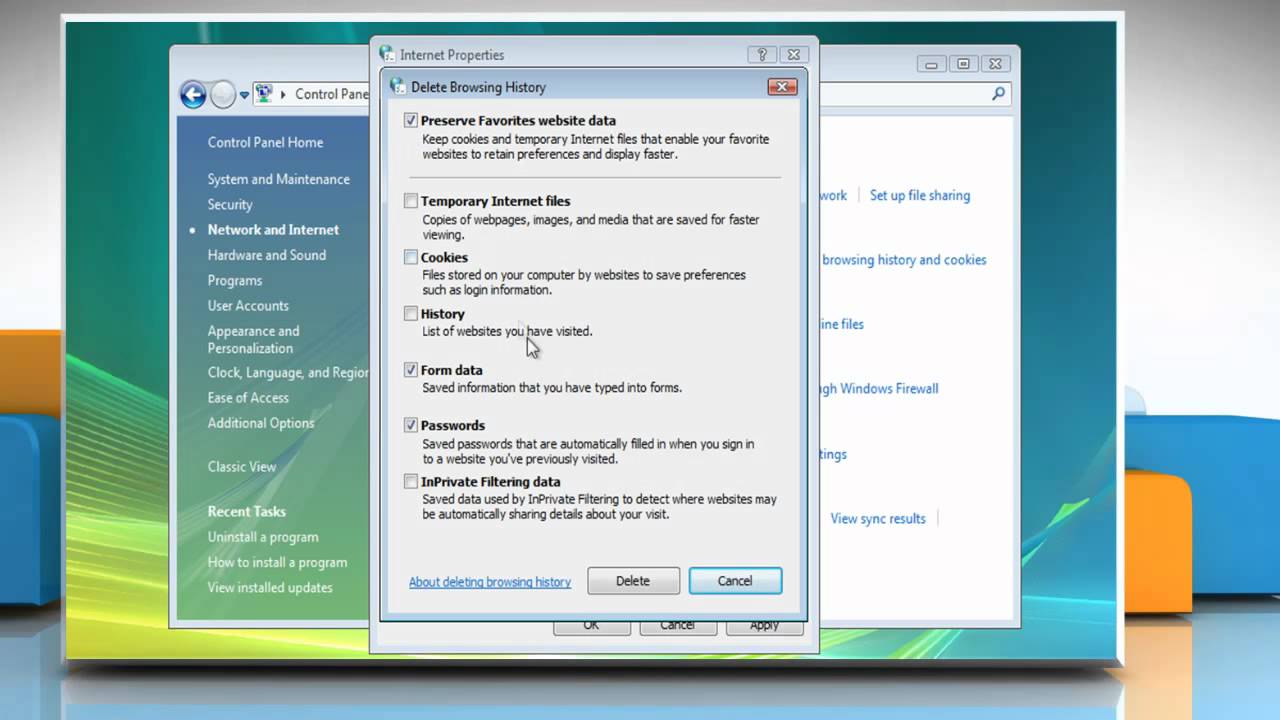Viewport: 1280px width, 720px height.
Task: Open About deleting browsing history link
Action: pyautogui.click(x=490, y=581)
